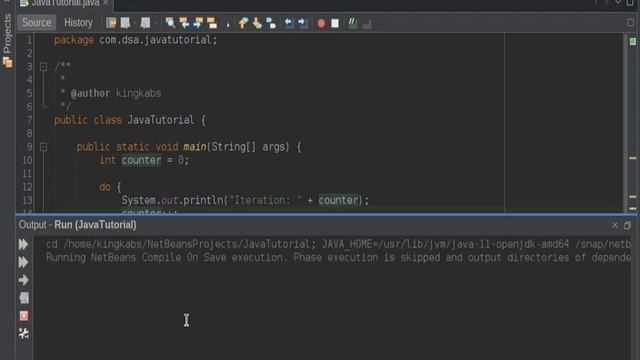Re-run the build from Output sidebar

[x=24, y=244]
